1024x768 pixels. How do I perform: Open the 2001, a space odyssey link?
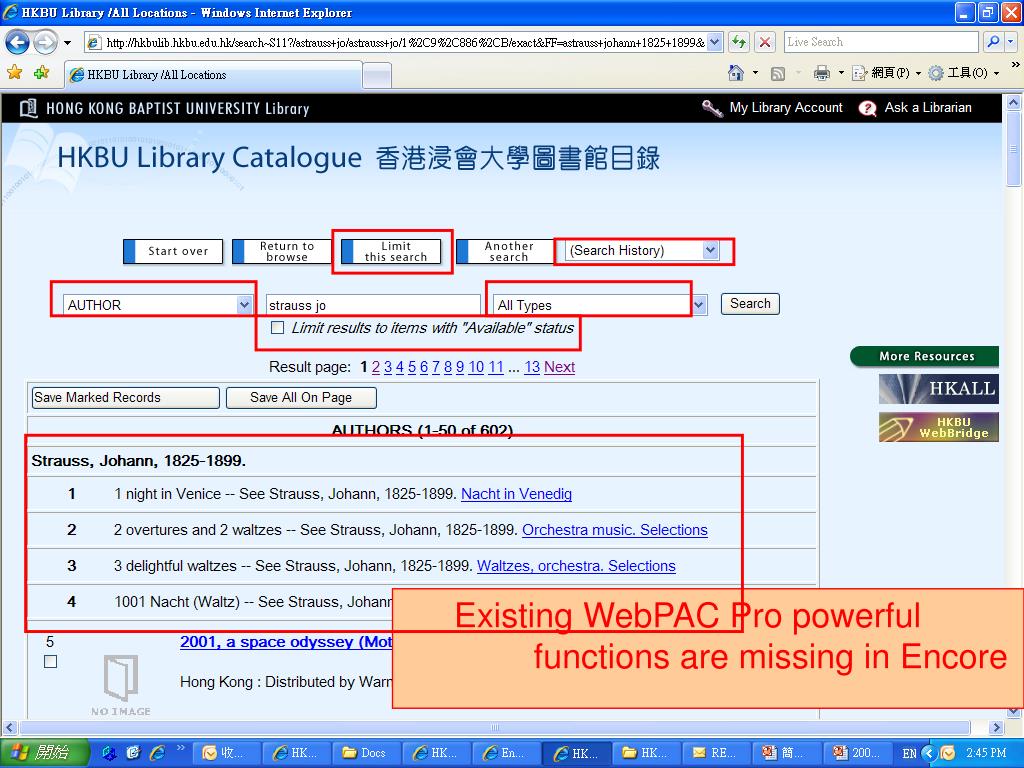(286, 642)
